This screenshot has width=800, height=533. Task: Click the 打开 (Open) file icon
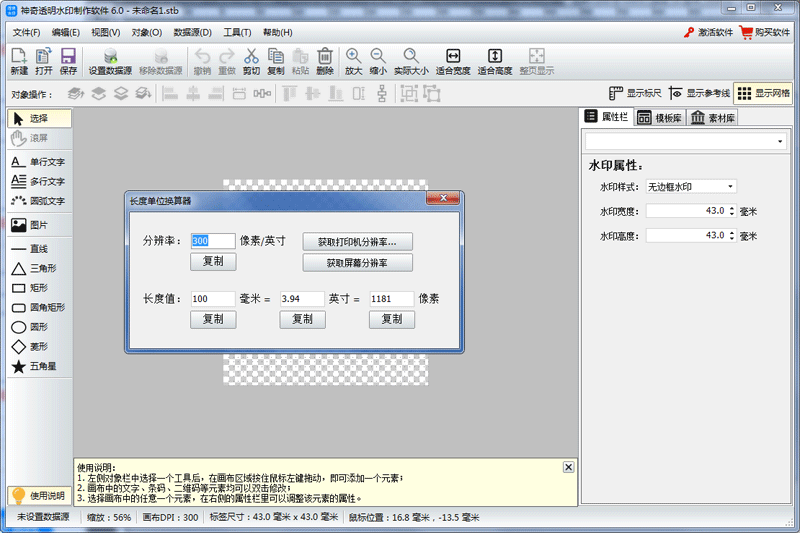44,61
